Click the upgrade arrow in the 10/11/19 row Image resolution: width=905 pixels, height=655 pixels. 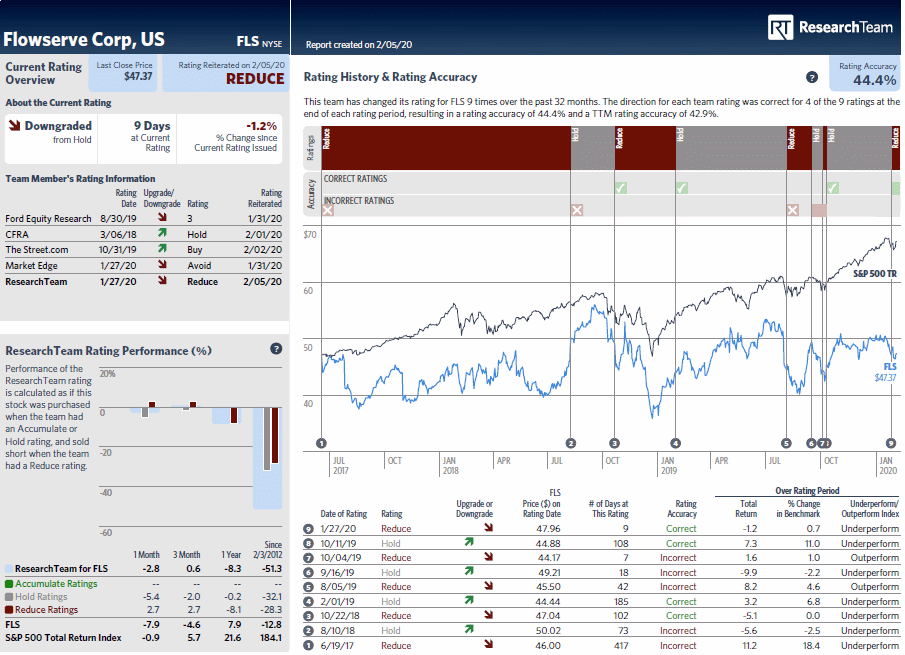[x=469, y=542]
